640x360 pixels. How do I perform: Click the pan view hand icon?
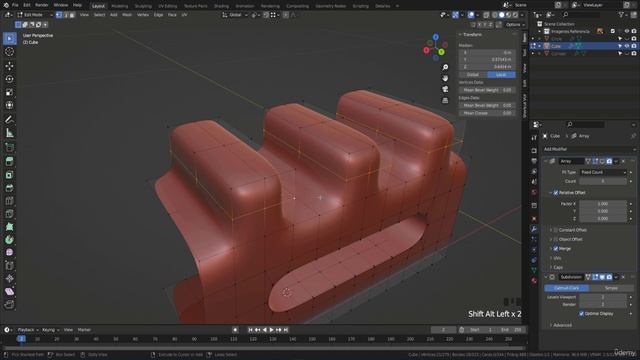click(x=445, y=78)
